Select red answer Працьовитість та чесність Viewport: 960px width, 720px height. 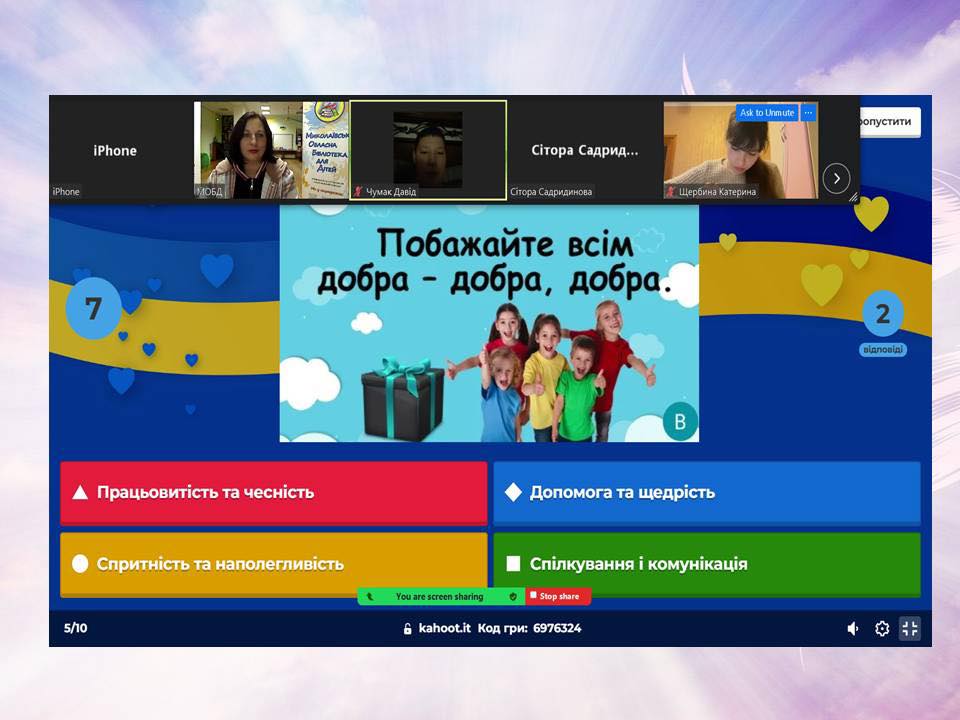pyautogui.click(x=273, y=492)
